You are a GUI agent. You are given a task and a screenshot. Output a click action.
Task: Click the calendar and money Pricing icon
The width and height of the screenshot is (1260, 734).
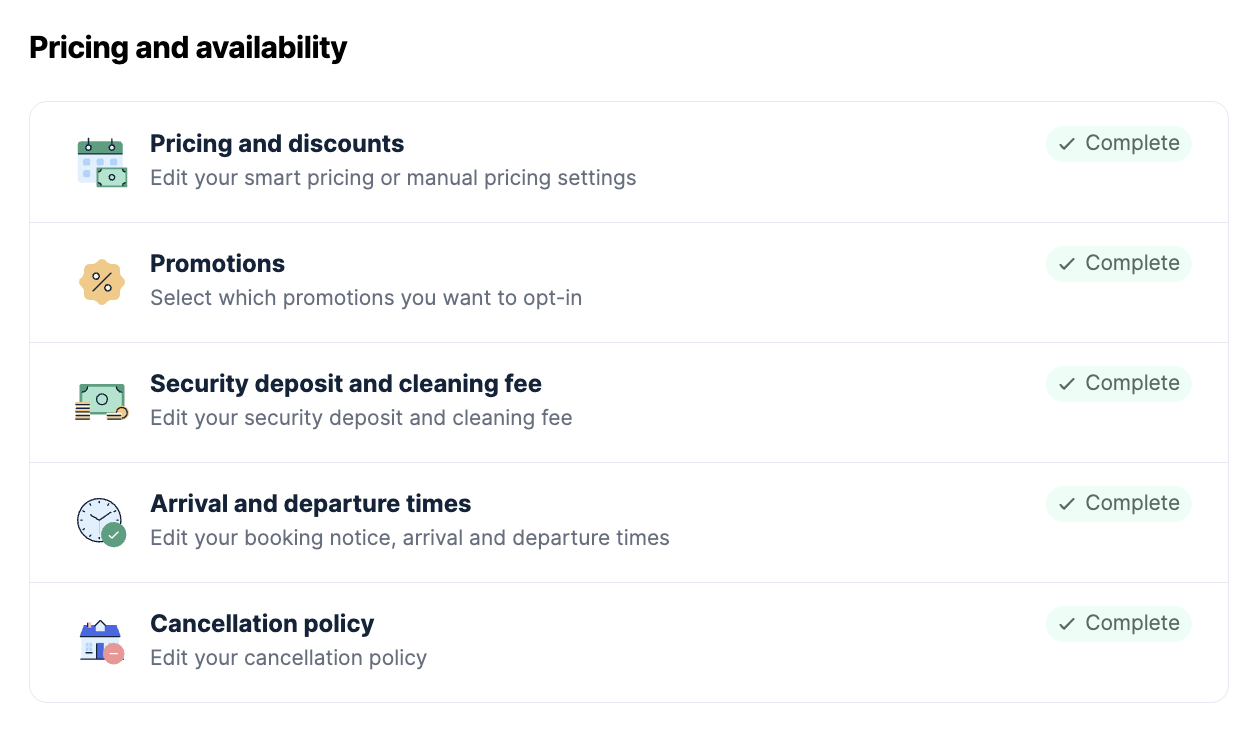(x=102, y=162)
